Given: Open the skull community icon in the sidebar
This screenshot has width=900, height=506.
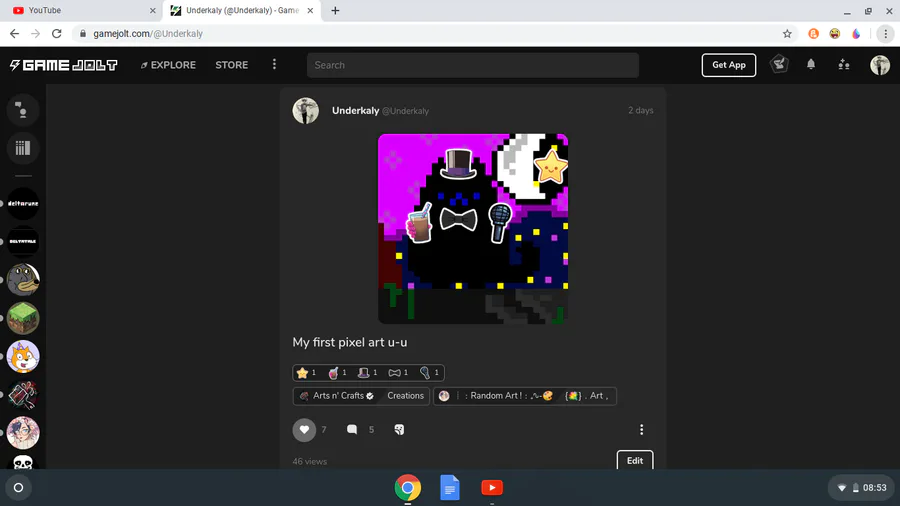Looking at the screenshot, I should 23,462.
